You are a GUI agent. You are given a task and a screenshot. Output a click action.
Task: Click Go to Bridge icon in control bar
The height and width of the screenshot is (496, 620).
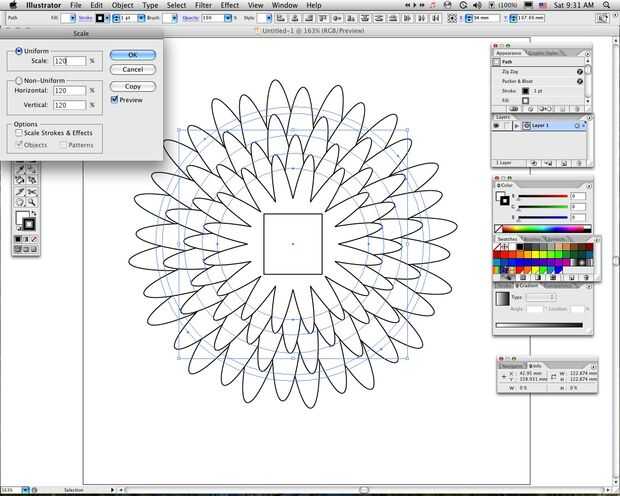tap(602, 18)
